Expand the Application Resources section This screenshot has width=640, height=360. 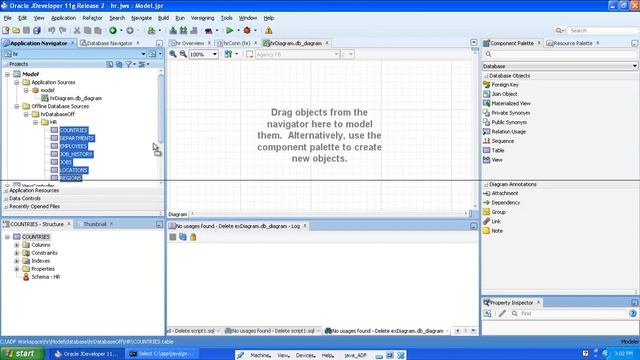[x=6, y=191]
